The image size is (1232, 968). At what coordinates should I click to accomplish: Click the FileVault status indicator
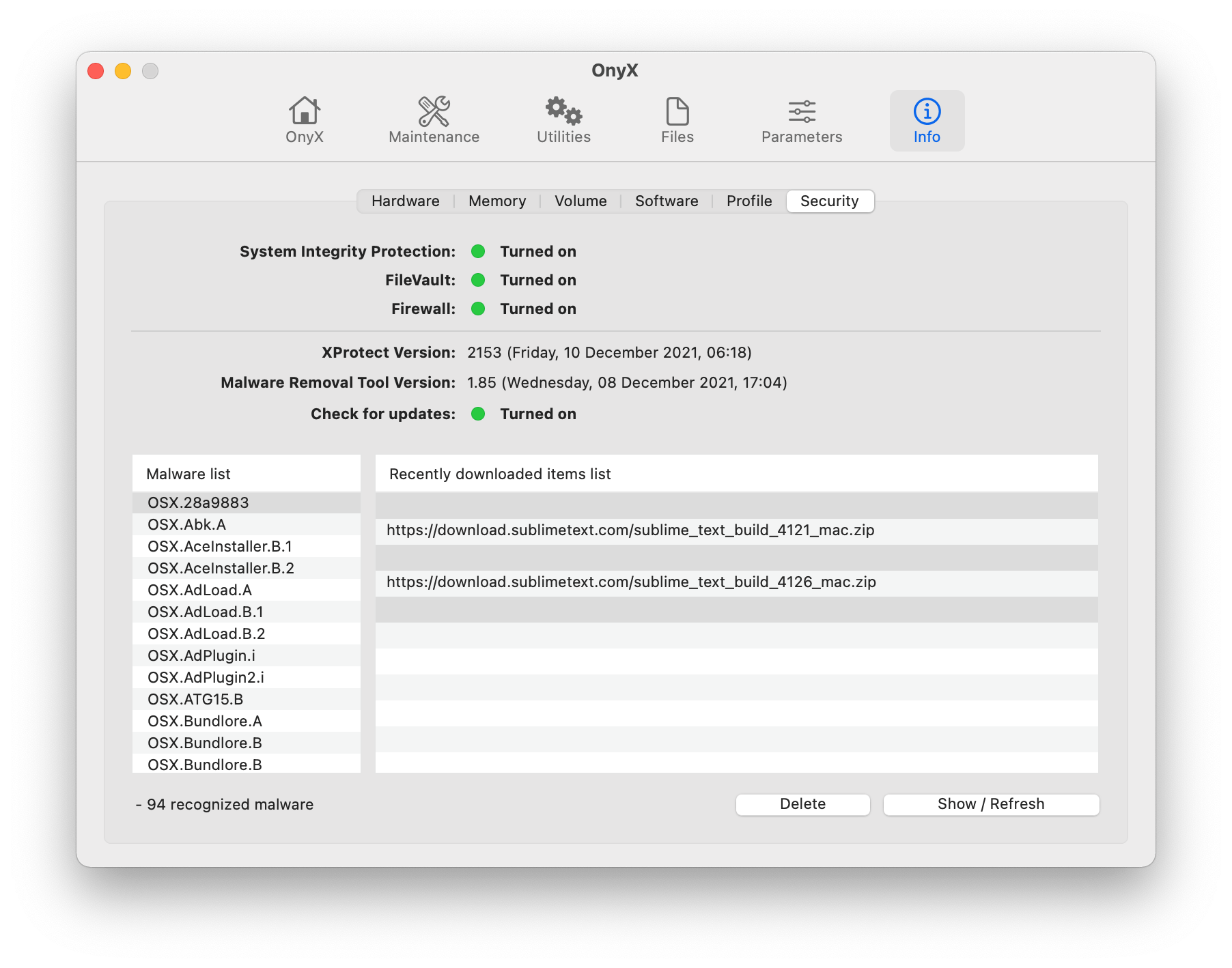coord(478,280)
